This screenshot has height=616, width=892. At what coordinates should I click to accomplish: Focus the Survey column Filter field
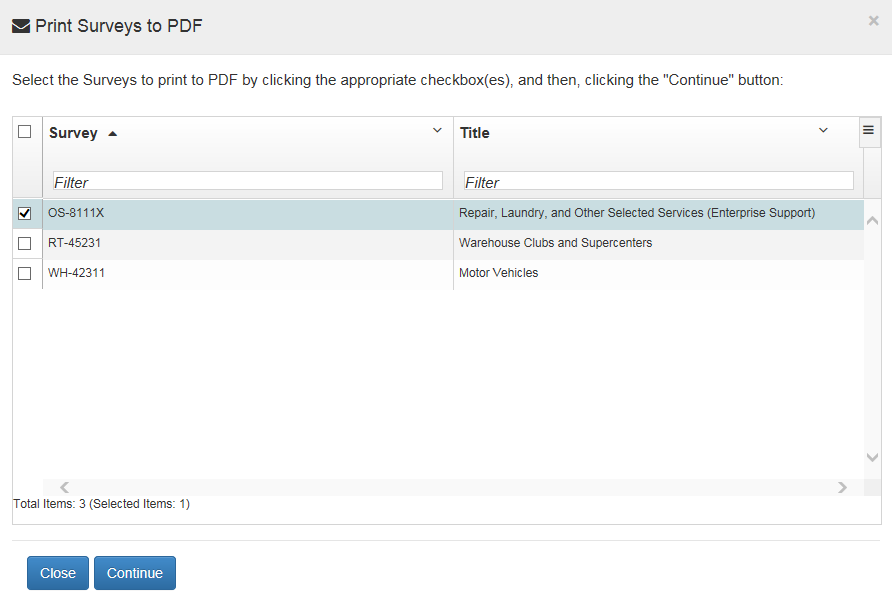(x=247, y=181)
